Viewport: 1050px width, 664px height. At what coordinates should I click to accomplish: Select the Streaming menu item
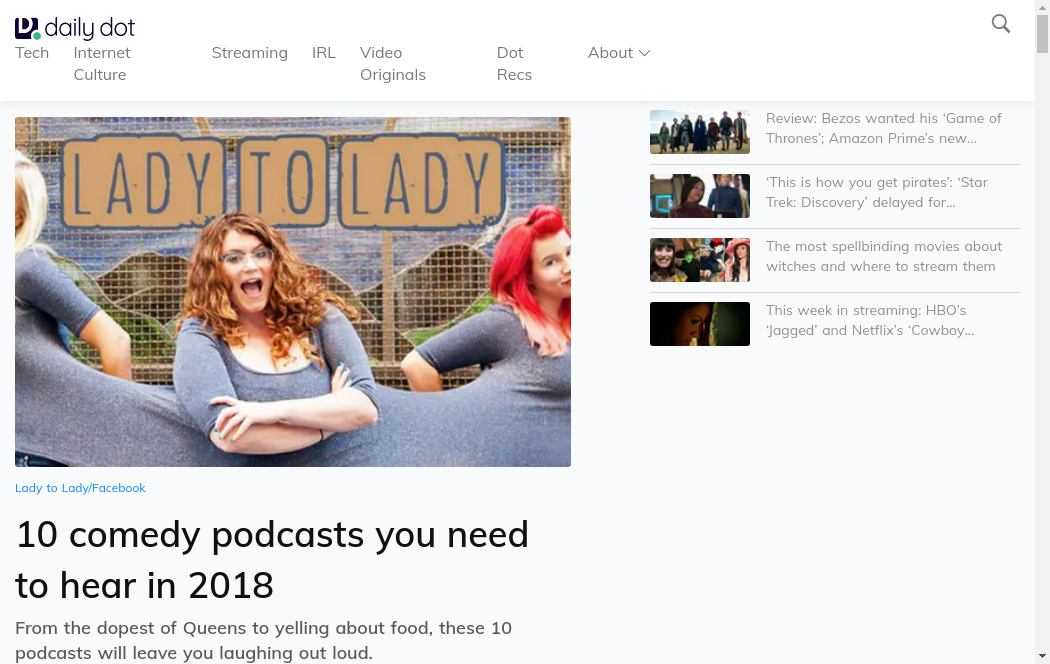pos(249,53)
